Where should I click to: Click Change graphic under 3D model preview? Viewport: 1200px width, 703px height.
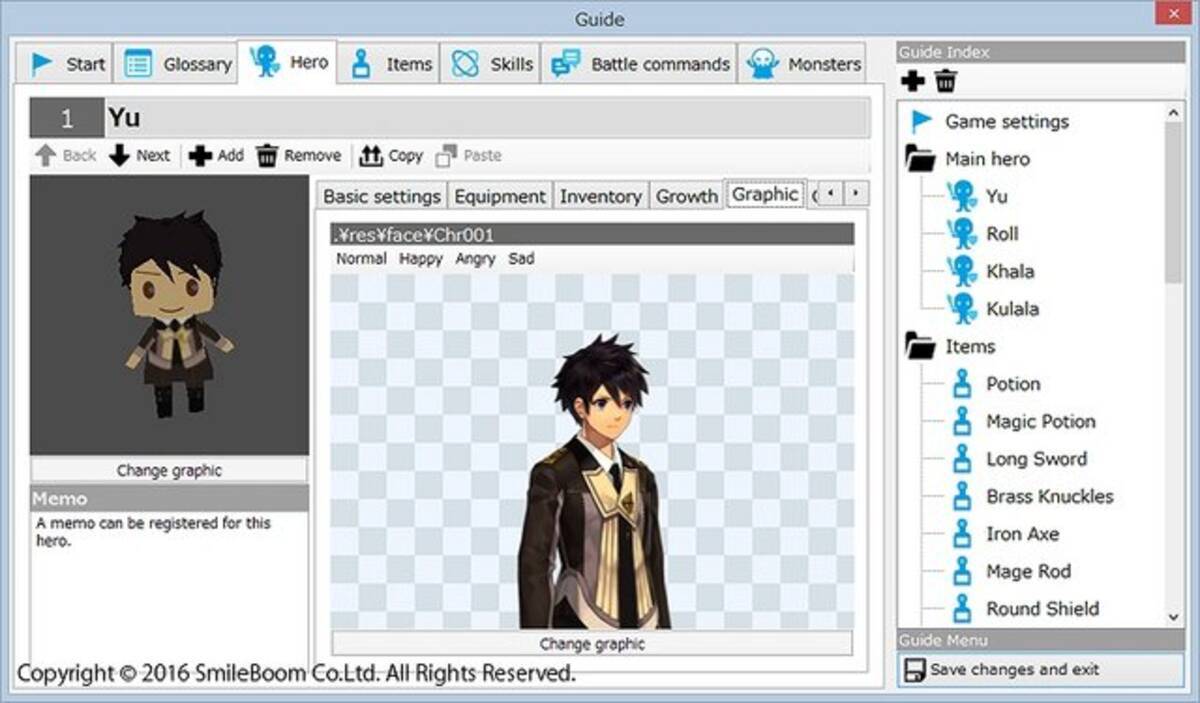[169, 470]
